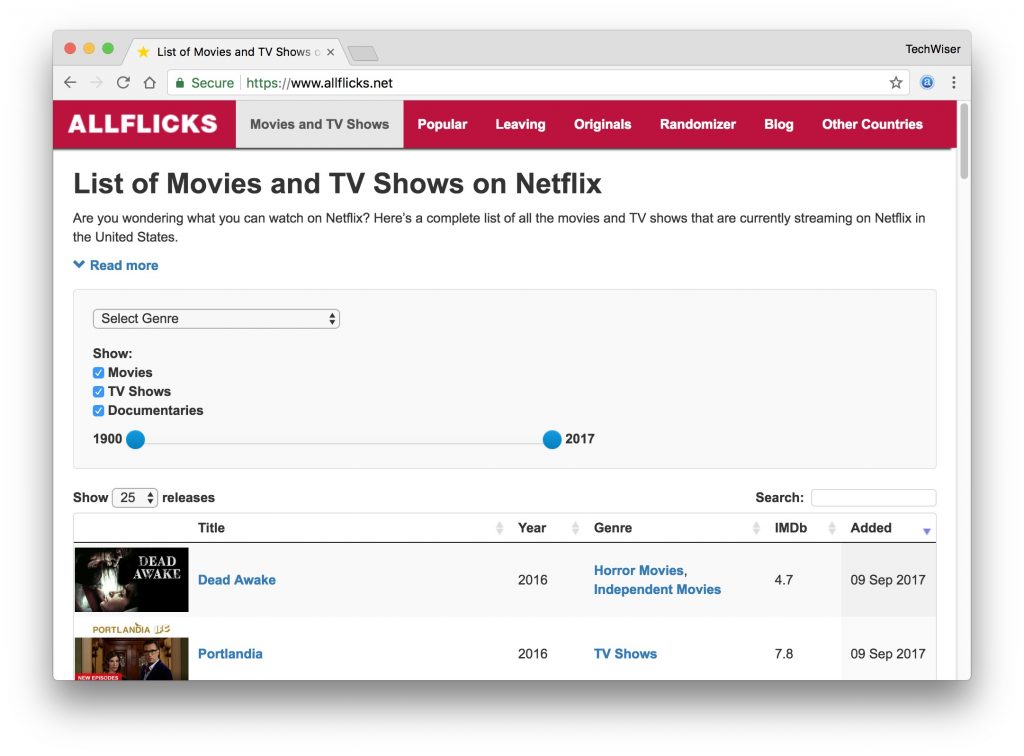
Task: Open the Select Genre dropdown
Action: click(x=216, y=319)
